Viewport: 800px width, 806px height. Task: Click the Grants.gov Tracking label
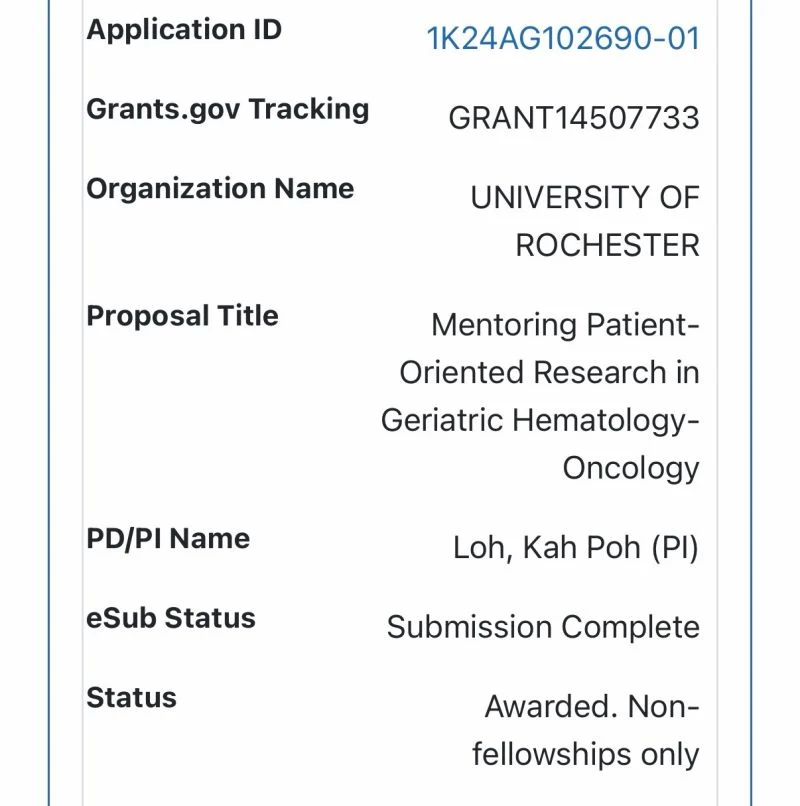tap(228, 109)
